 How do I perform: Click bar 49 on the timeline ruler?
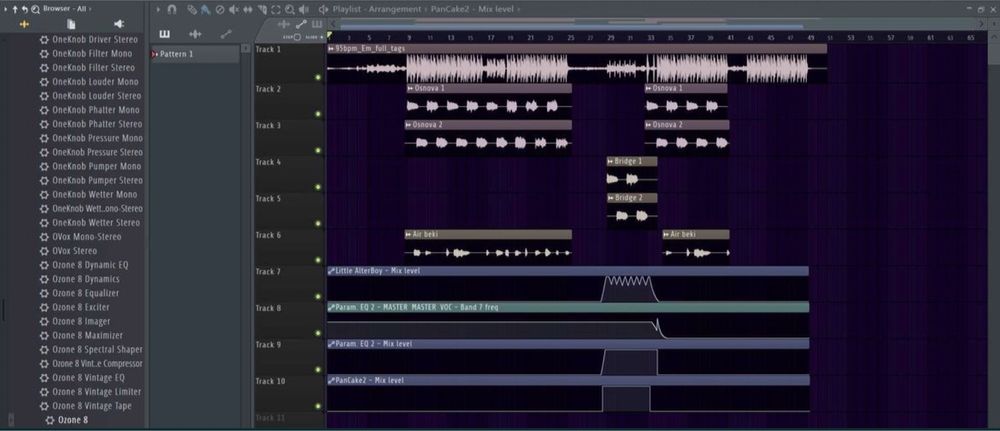point(811,38)
